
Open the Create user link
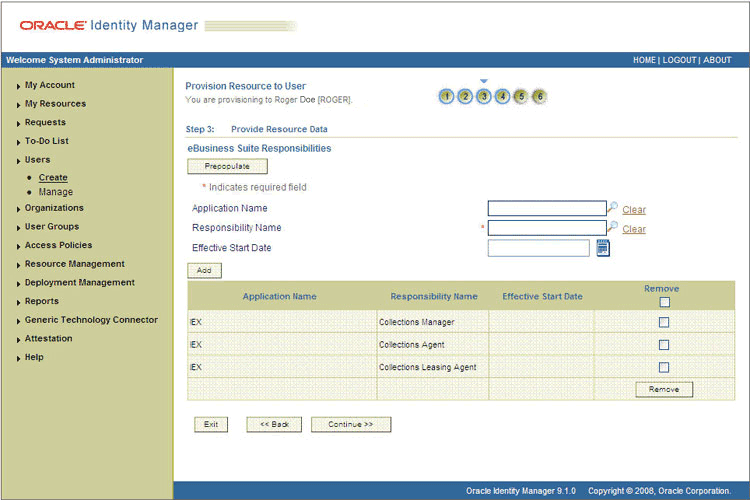[53, 178]
